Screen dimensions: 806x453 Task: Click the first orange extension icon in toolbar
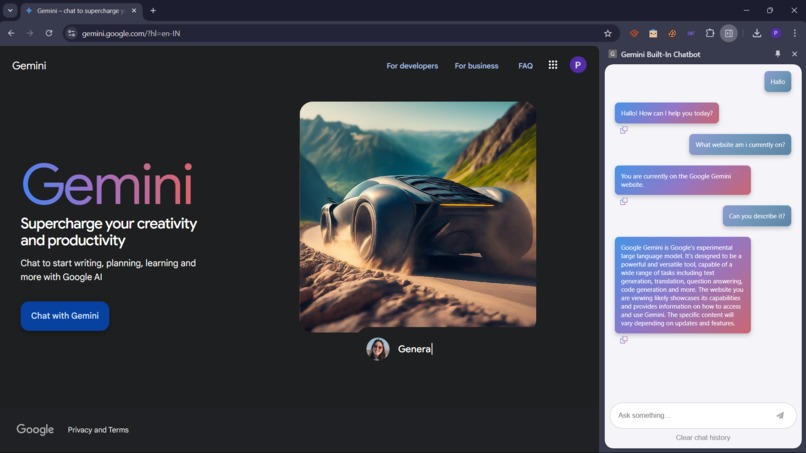tap(634, 33)
